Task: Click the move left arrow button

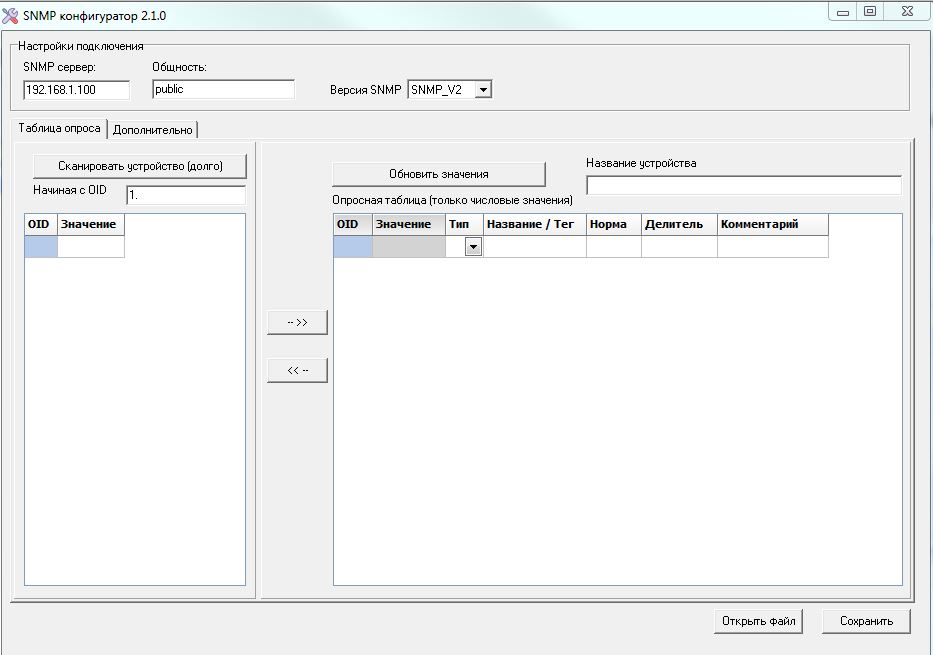Action: click(x=297, y=370)
